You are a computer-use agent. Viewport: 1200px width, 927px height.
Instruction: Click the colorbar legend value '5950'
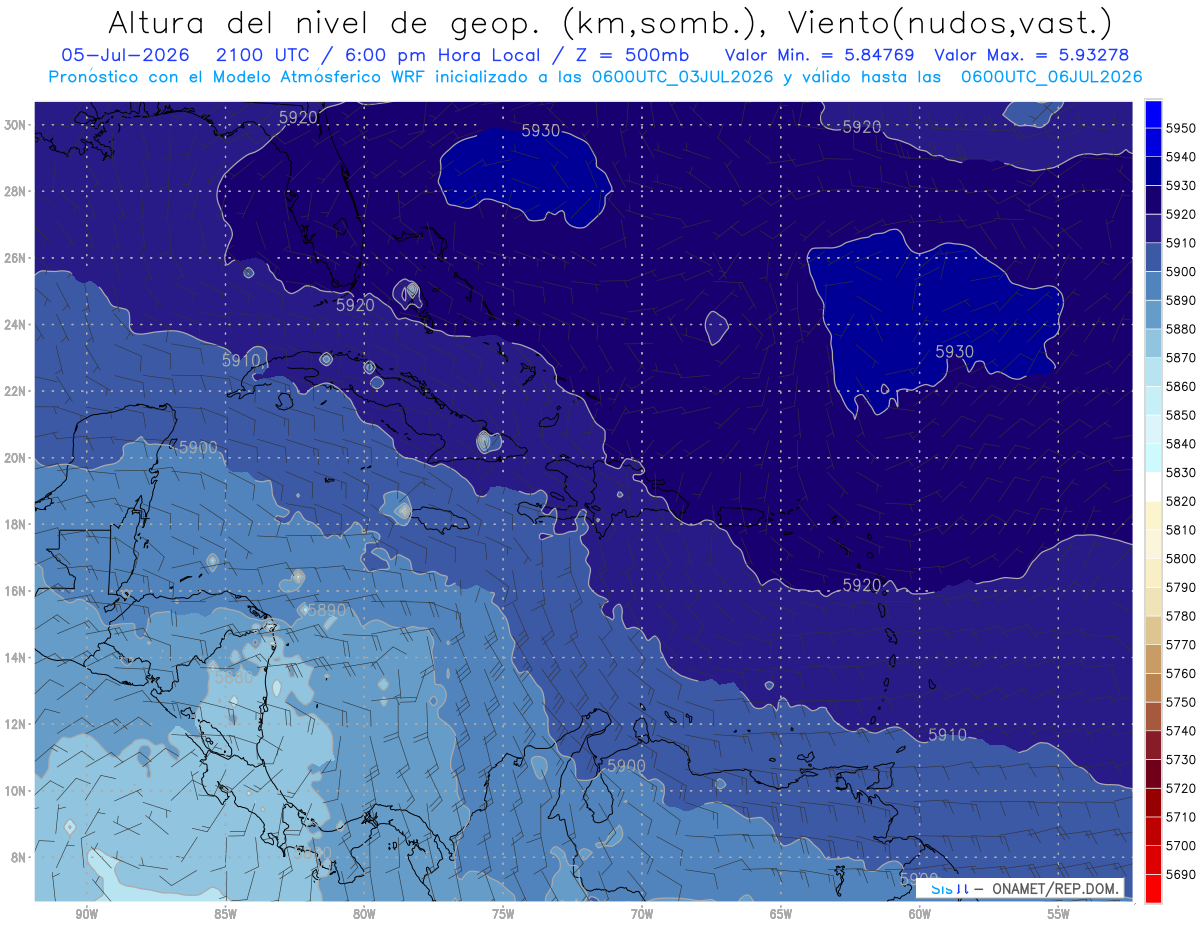[x=1181, y=128]
